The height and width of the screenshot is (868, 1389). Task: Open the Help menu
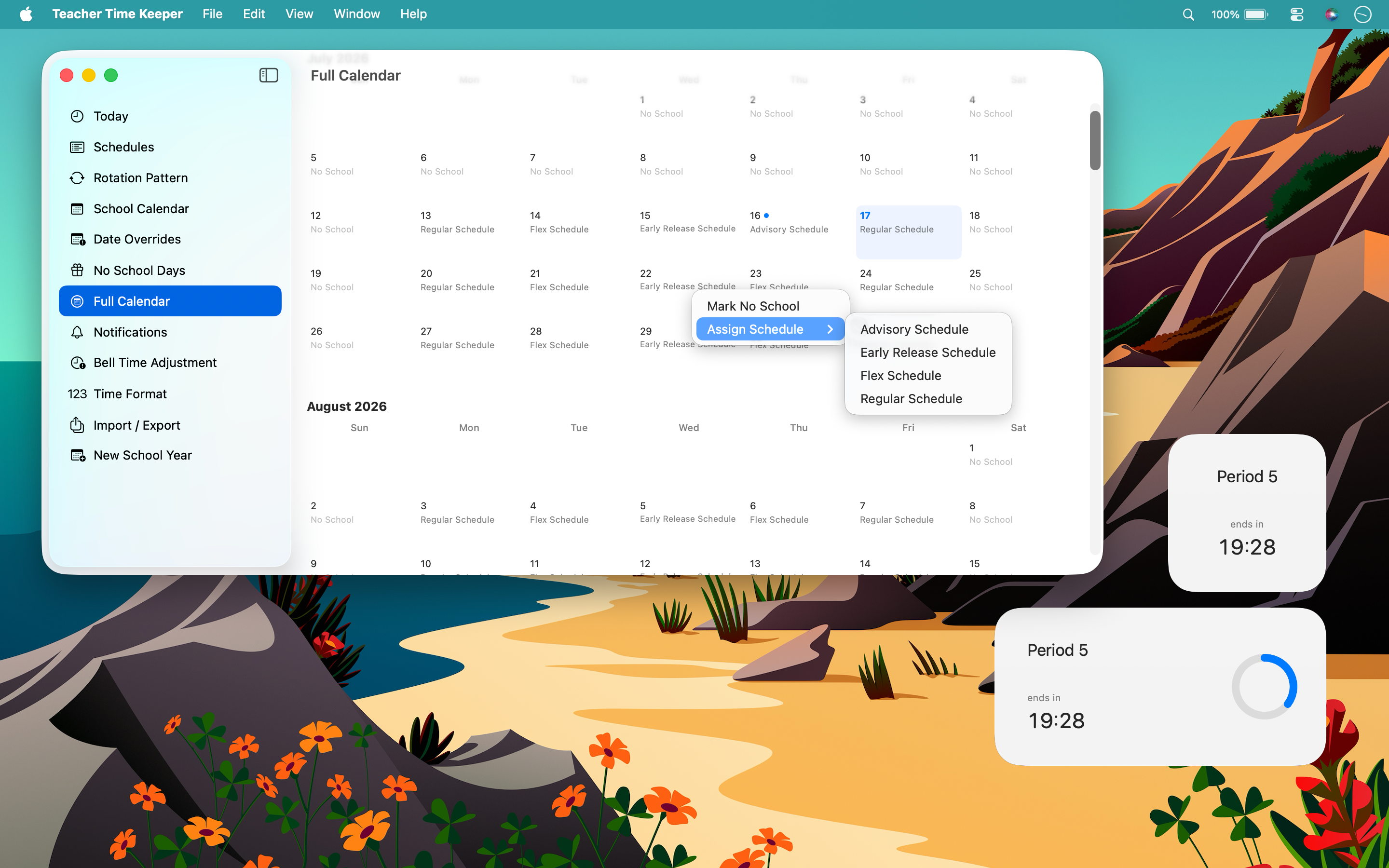pyautogui.click(x=413, y=14)
